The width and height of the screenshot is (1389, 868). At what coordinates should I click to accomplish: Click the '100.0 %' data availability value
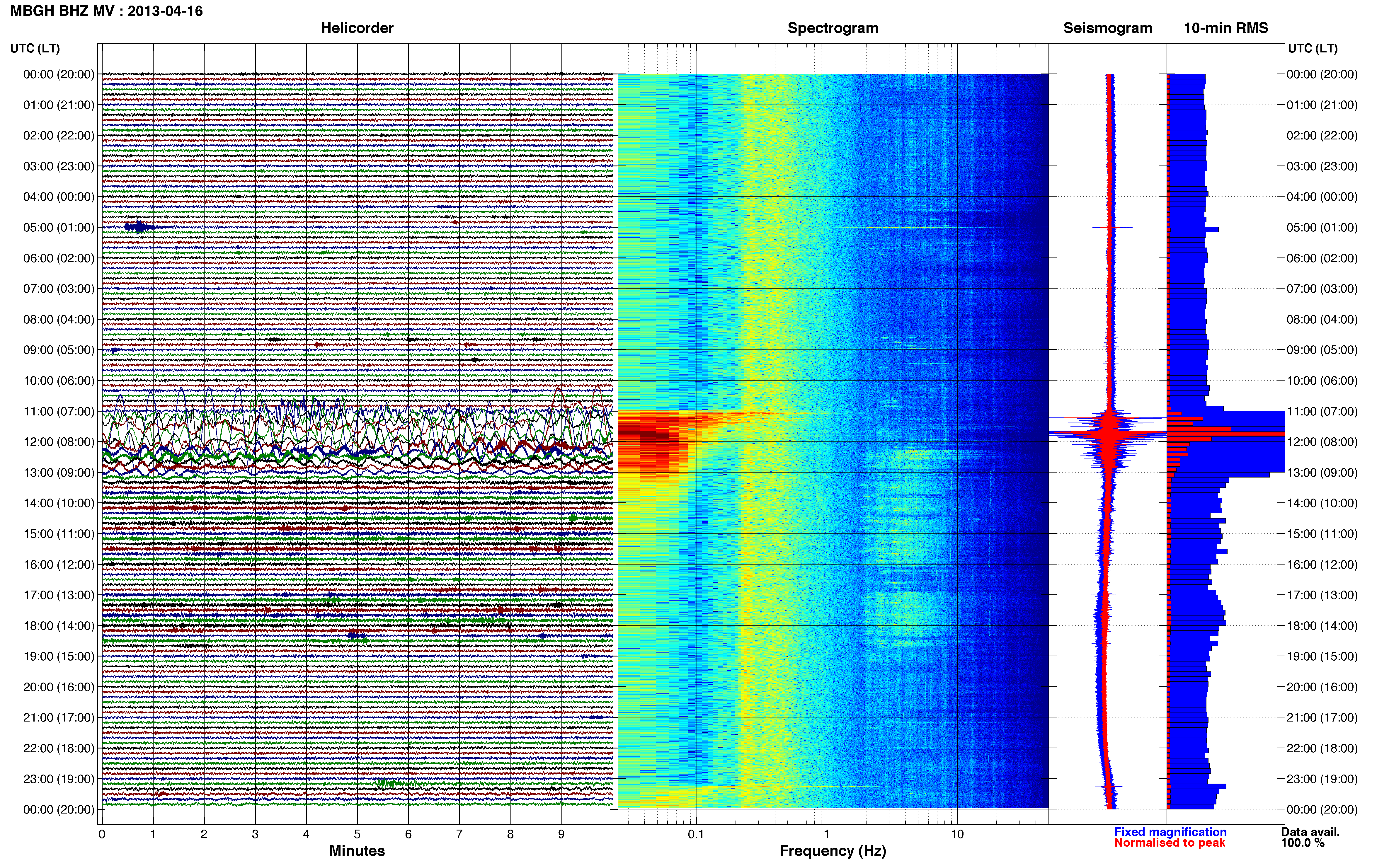pyautogui.click(x=1302, y=843)
